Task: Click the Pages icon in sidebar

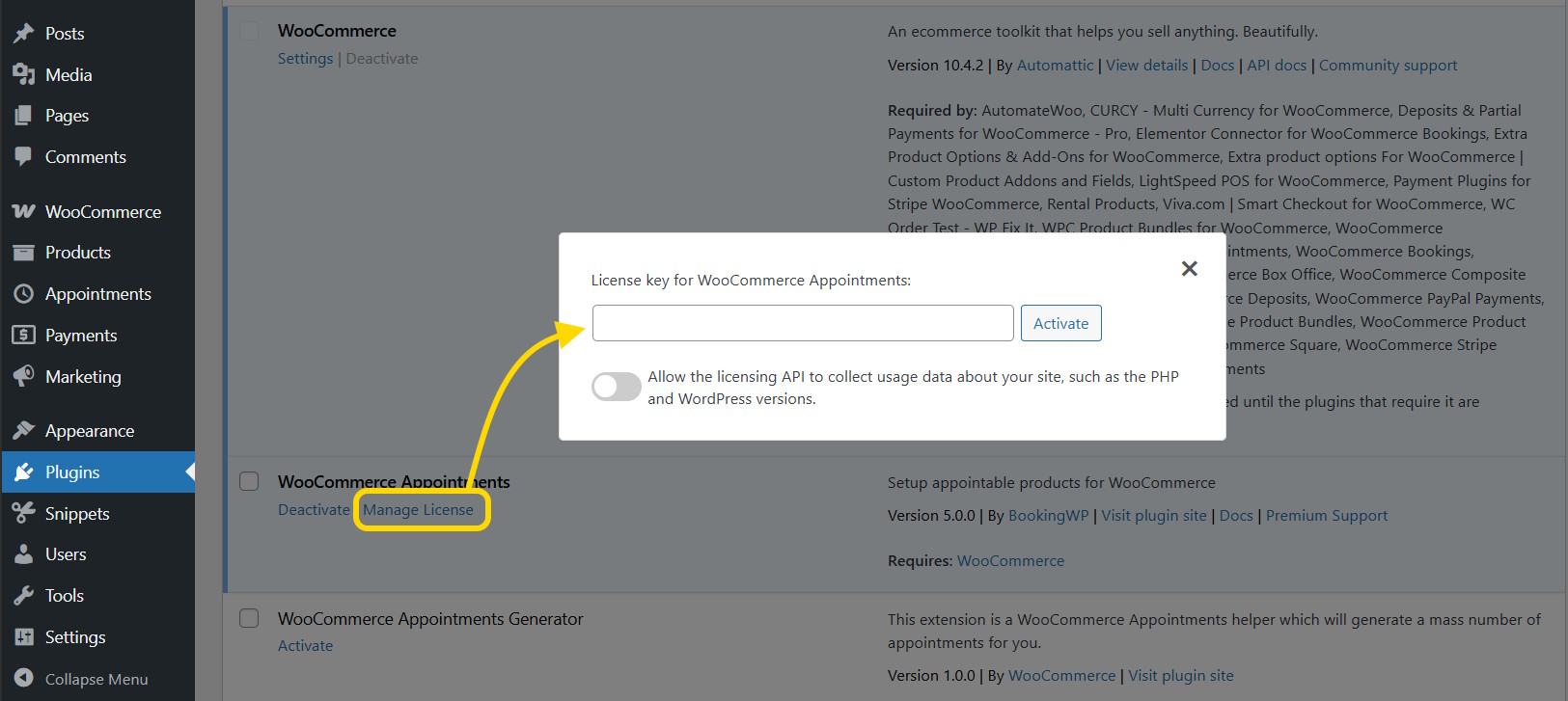Action: click(x=24, y=116)
